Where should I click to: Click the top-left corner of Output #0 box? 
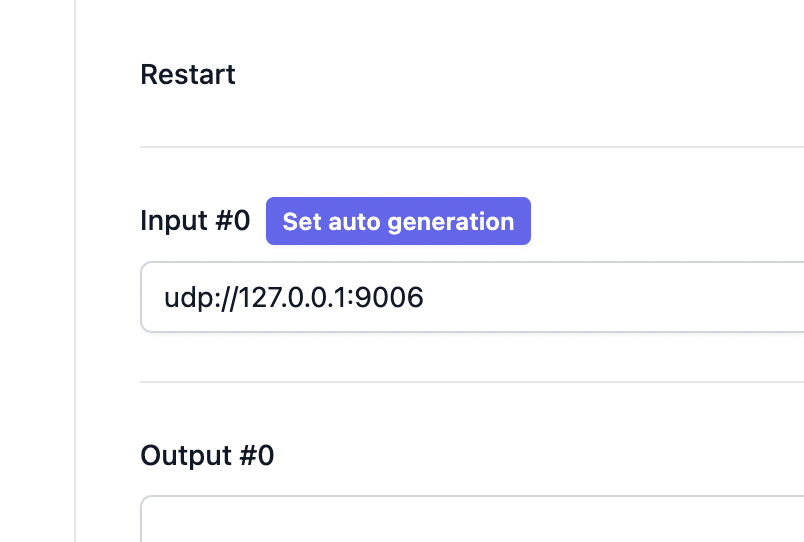145,500
